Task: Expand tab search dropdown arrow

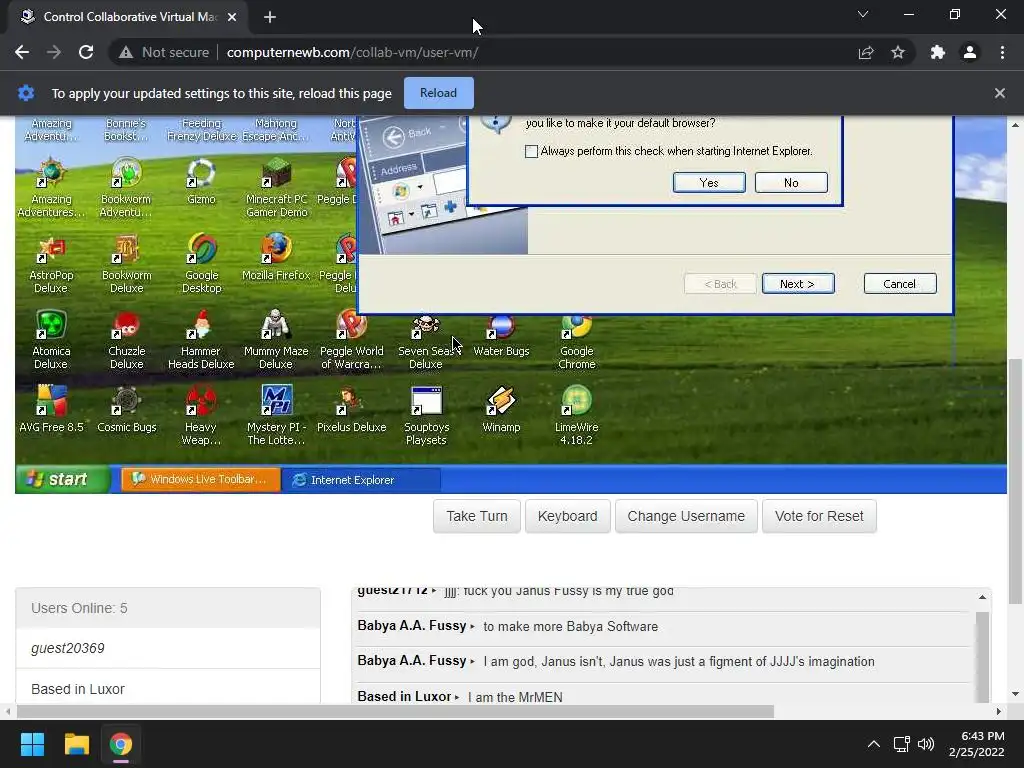Action: [x=863, y=14]
